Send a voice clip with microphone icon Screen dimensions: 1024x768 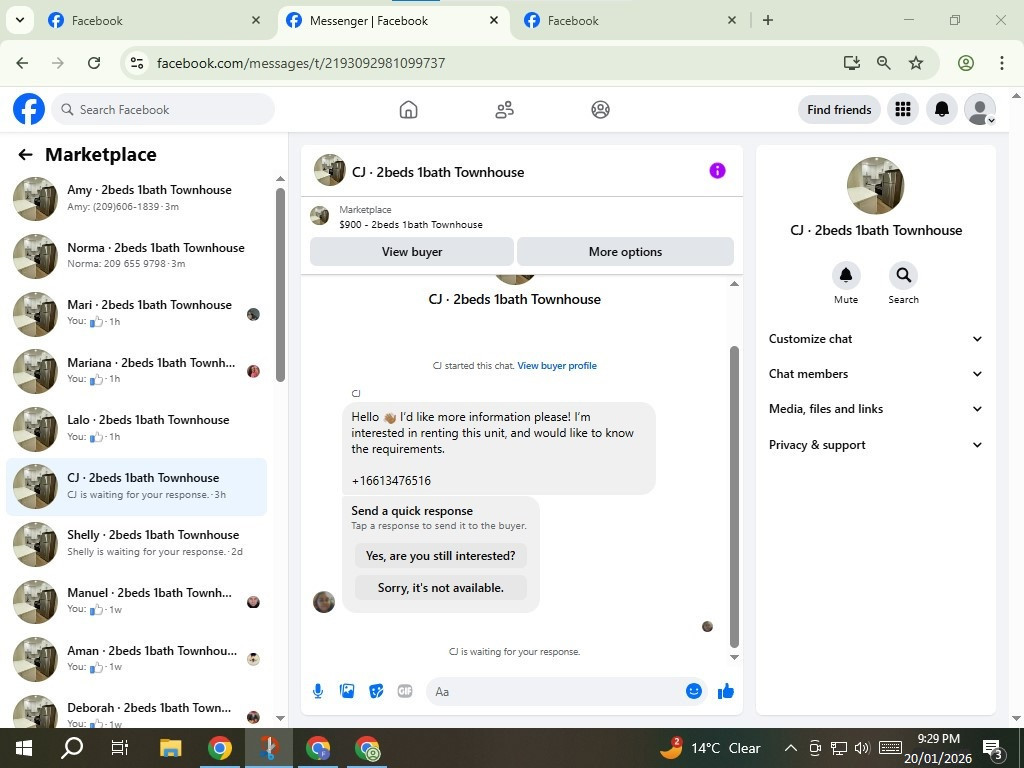(x=318, y=691)
